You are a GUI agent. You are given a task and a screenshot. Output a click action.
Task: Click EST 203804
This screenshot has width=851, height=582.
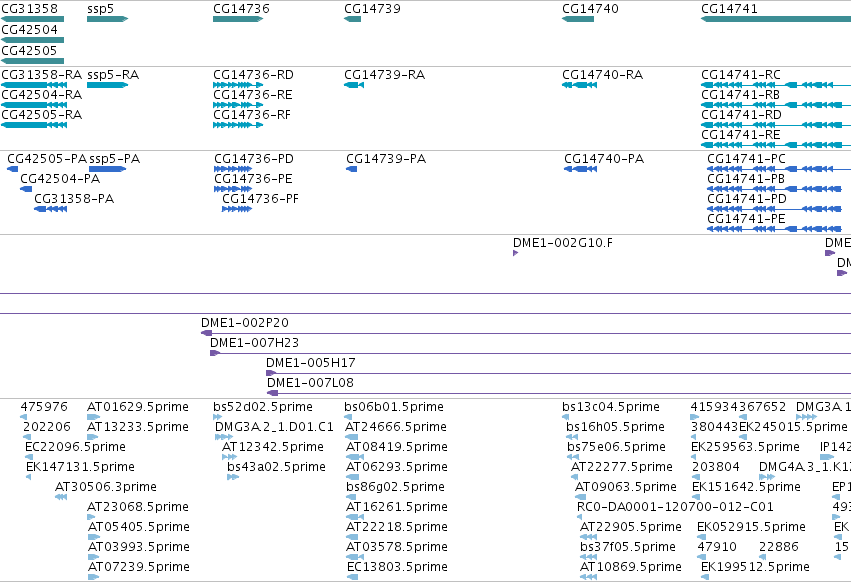[695, 477]
